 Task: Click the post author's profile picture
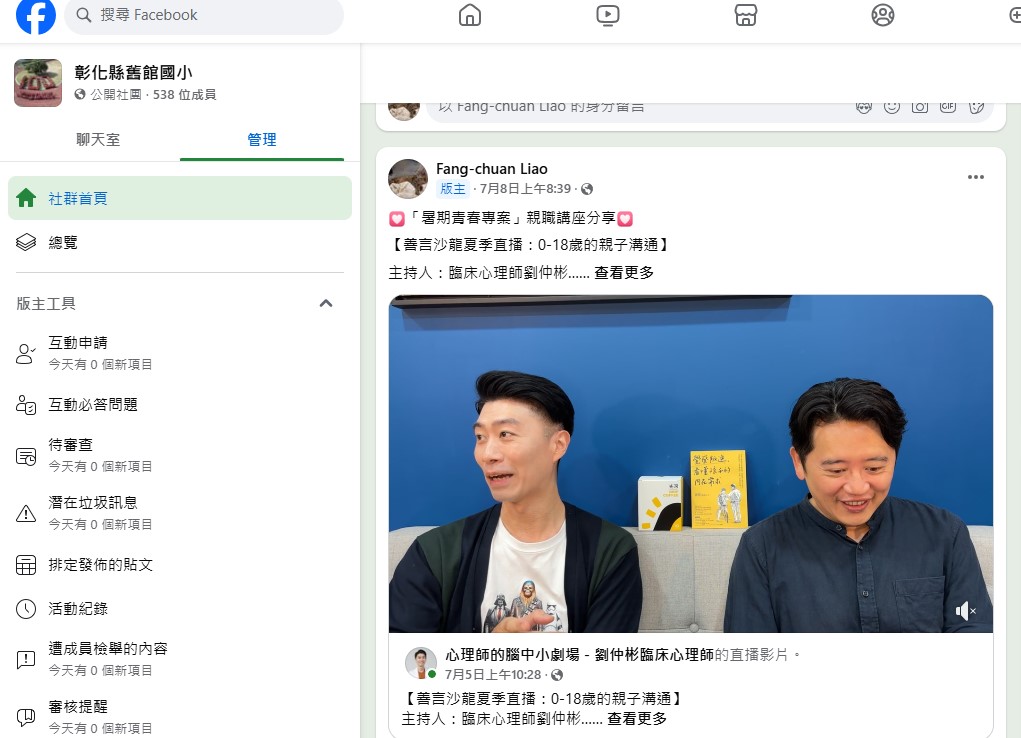point(408,178)
